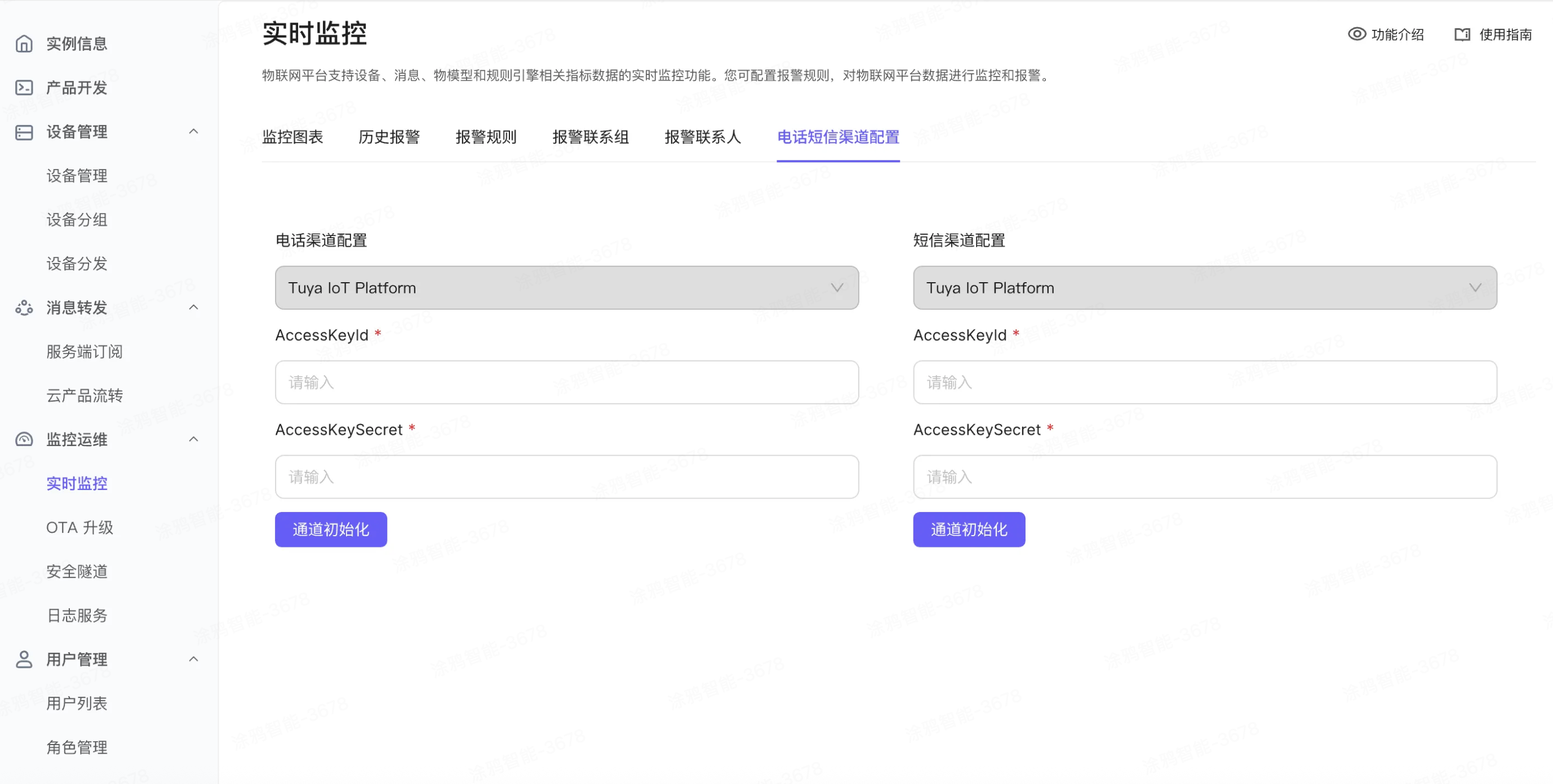This screenshot has height=784, width=1553.
Task: Collapse the 设备管理 sidebar section
Action: [193, 131]
